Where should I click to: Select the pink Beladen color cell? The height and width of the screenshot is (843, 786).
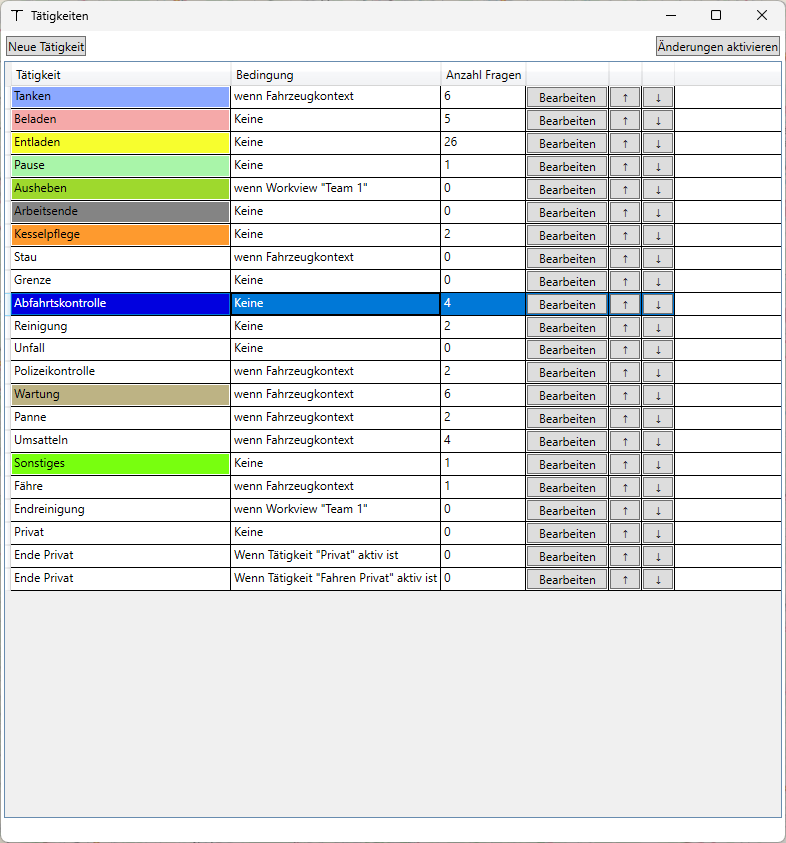120,120
